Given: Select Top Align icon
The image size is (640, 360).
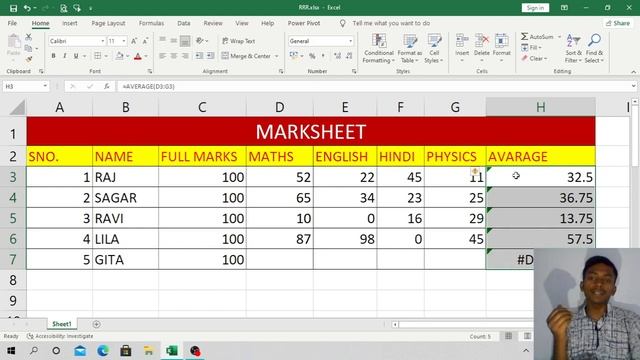Looking at the screenshot, I should [x=162, y=40].
